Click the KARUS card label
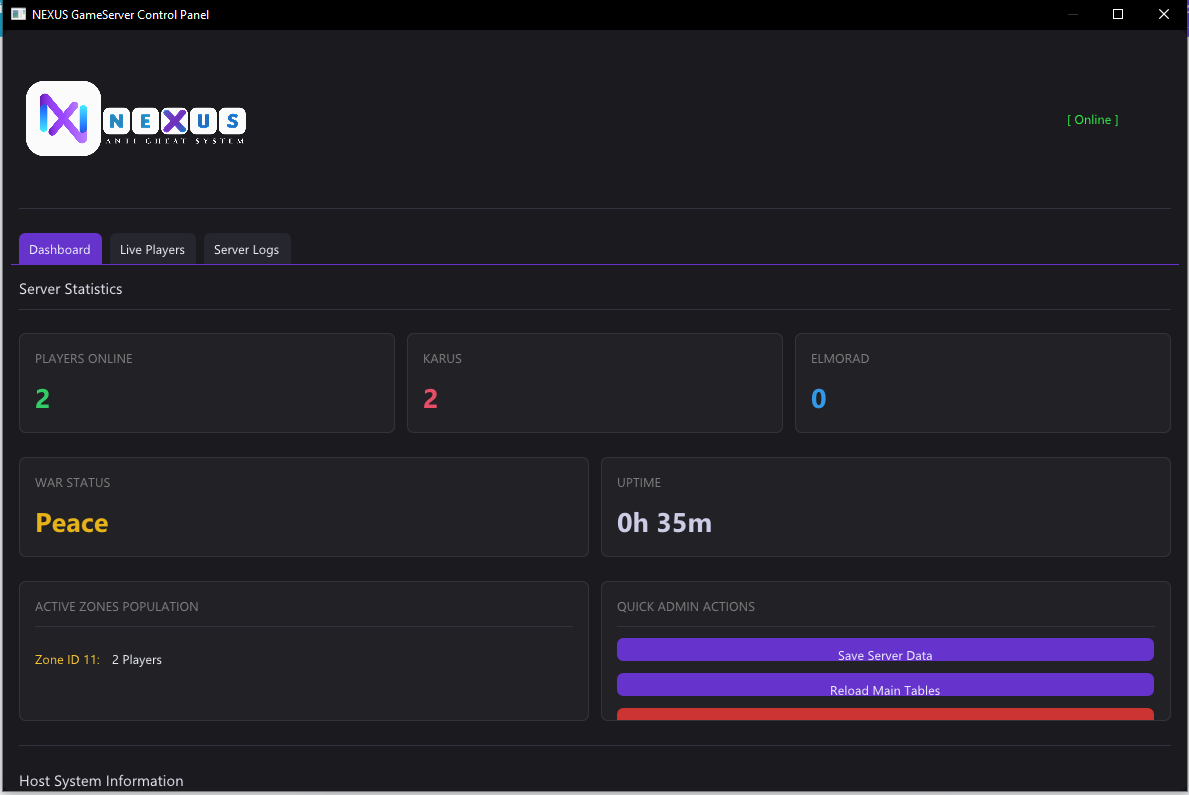Viewport: 1189px width, 795px height. [x=442, y=359]
